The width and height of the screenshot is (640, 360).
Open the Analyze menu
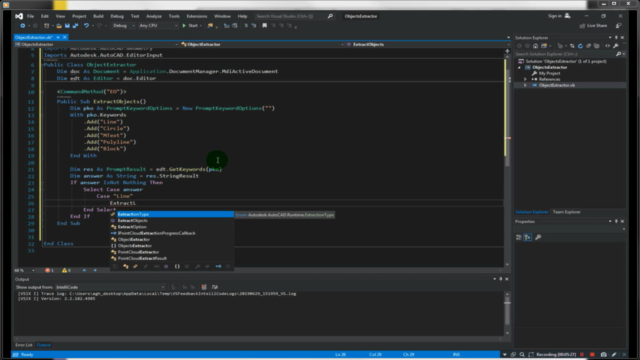tap(154, 16)
